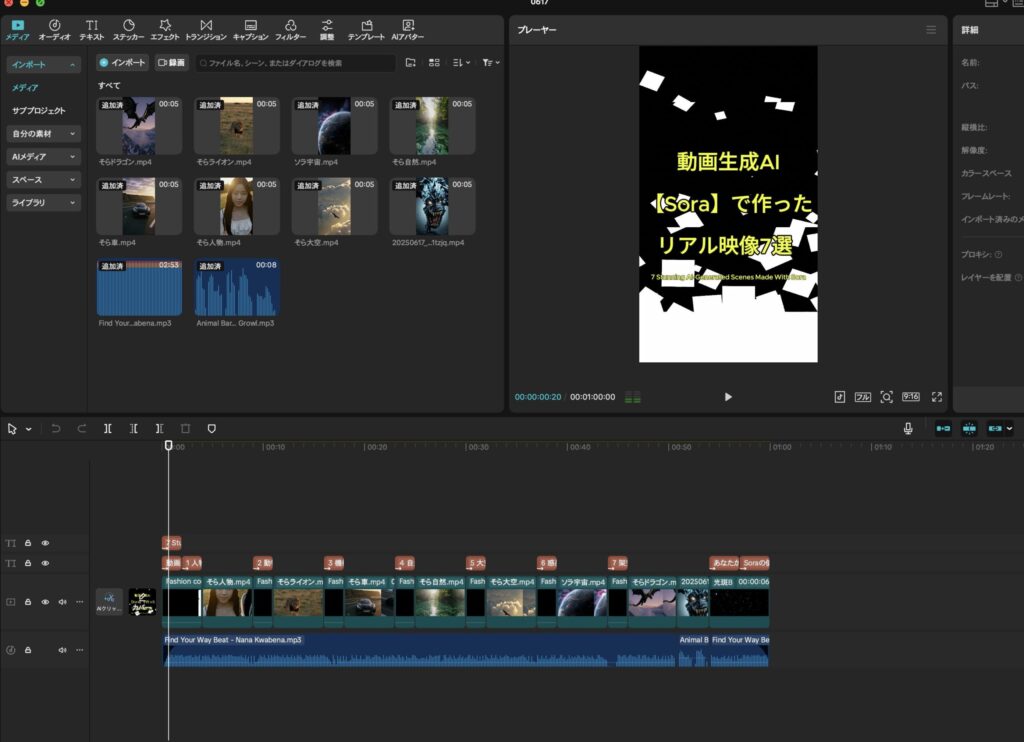Open the Transition (トランジション) tab
The height and width of the screenshot is (742, 1024).
coord(206,30)
